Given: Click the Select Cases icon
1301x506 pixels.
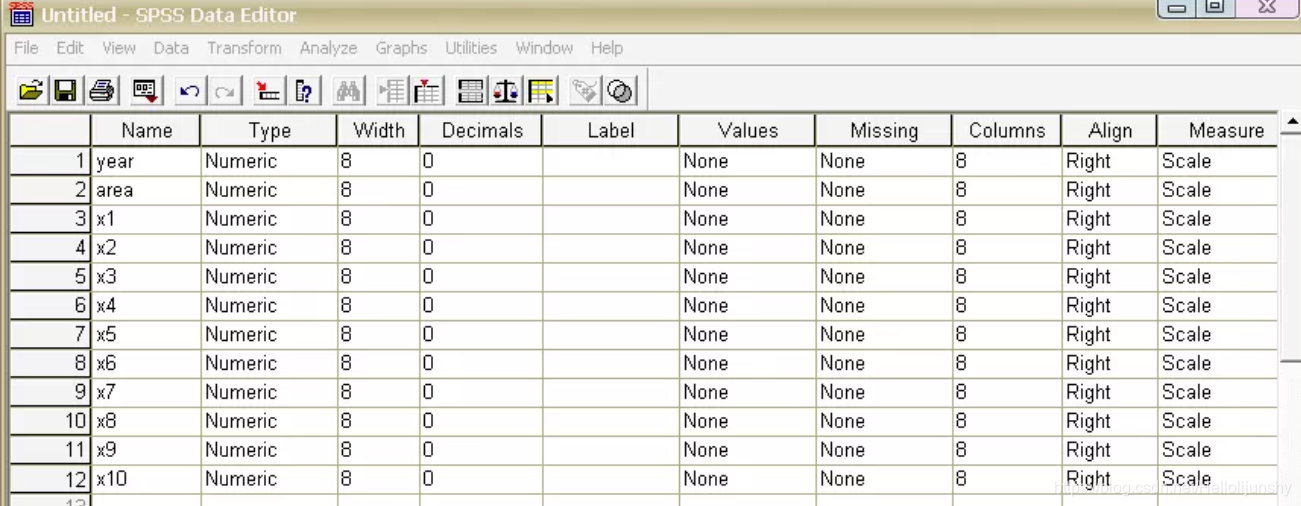Looking at the screenshot, I should click(542, 92).
